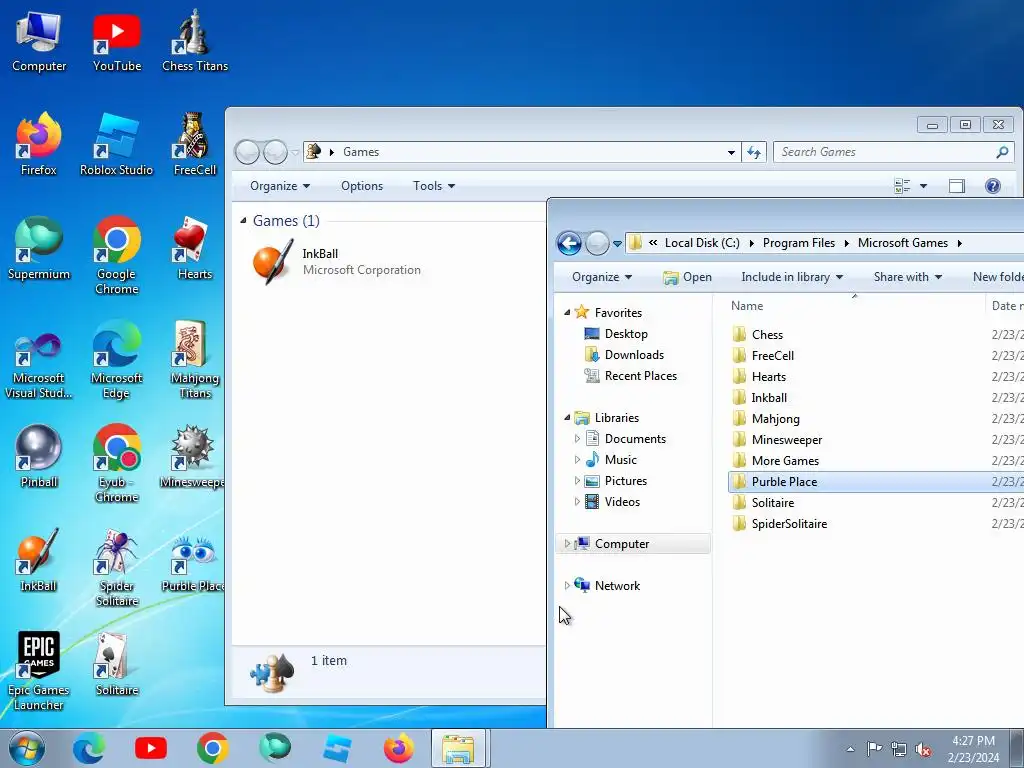Viewport: 1024px width, 768px height.
Task: Click the muted volume tray icon
Action: [923, 749]
